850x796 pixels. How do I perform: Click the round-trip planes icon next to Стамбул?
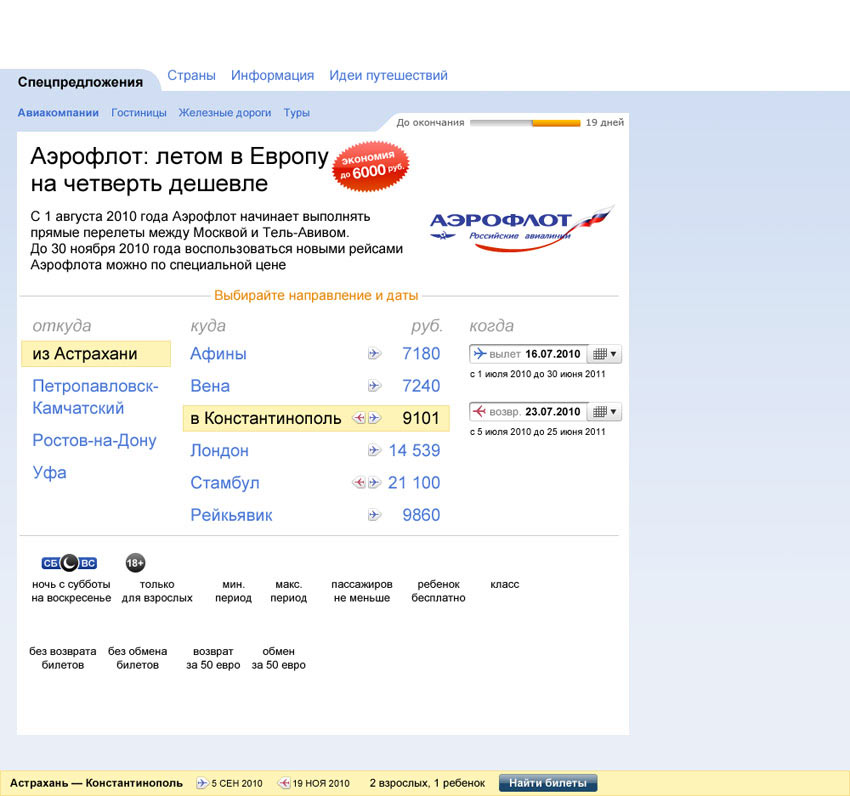(x=366, y=483)
